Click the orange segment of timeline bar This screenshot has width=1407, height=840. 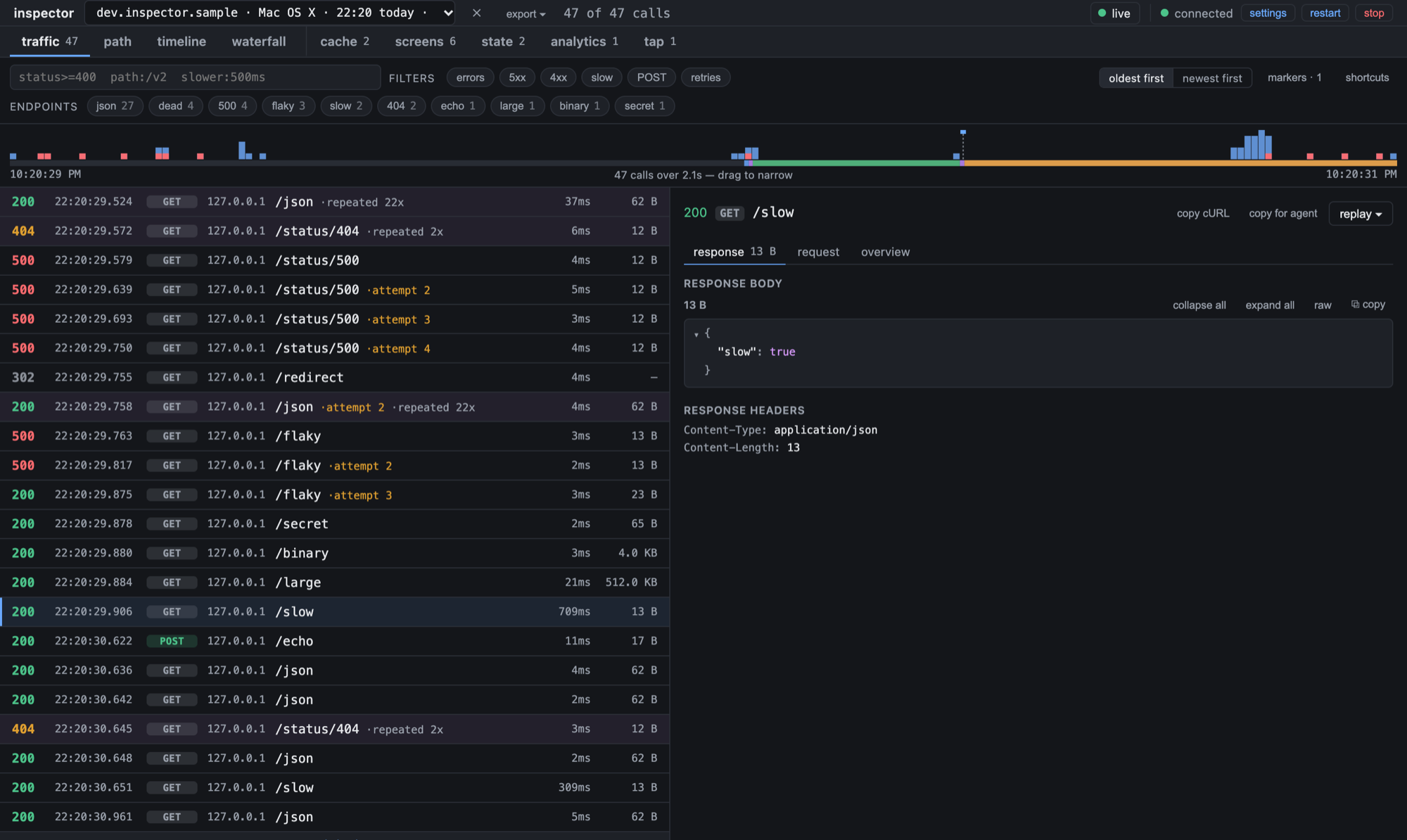[1180, 163]
